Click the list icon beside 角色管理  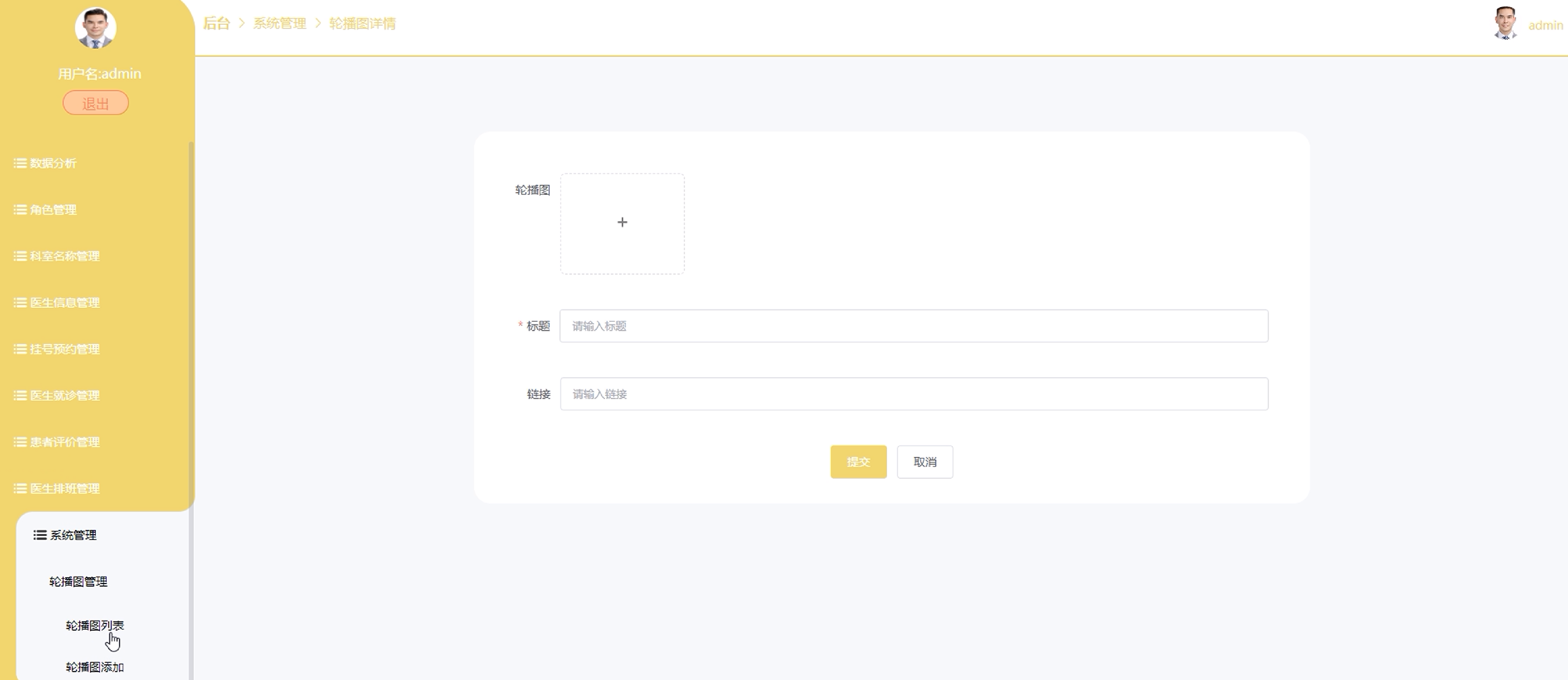click(x=20, y=210)
